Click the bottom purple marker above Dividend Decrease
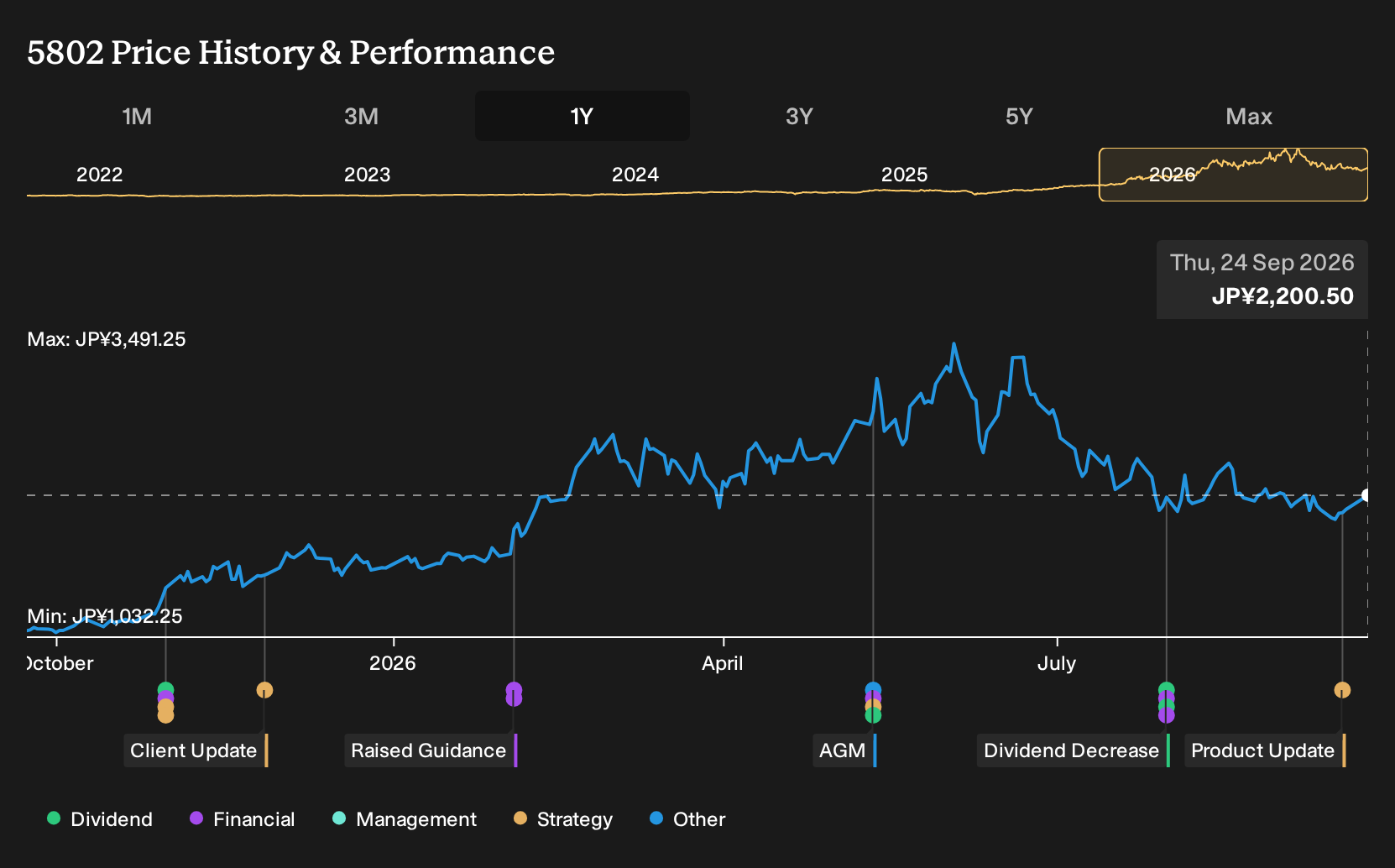Screen dimensions: 1395x868 tap(1166, 715)
